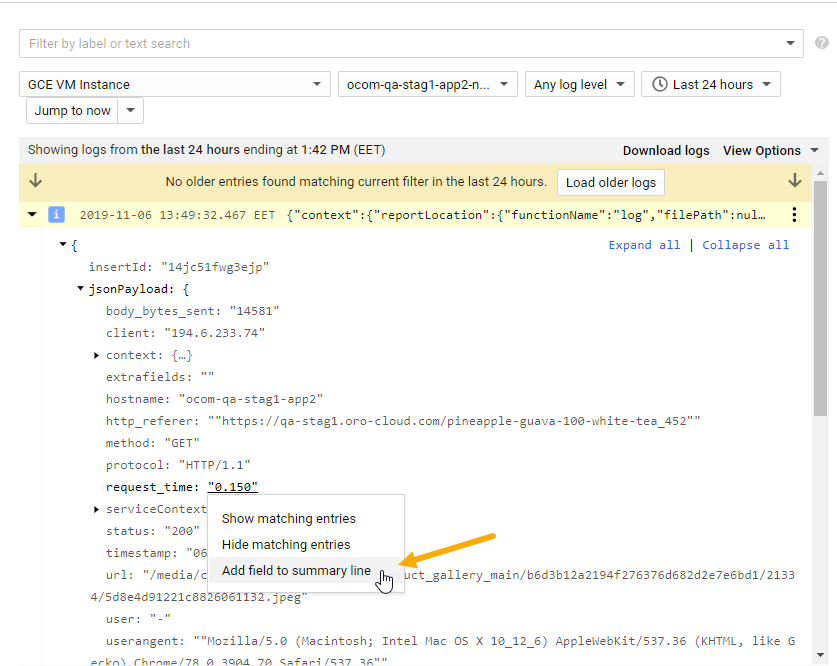Image resolution: width=837 pixels, height=666 pixels.
Task: Collapse the expanded log entry row arrow
Action: click(x=32, y=214)
